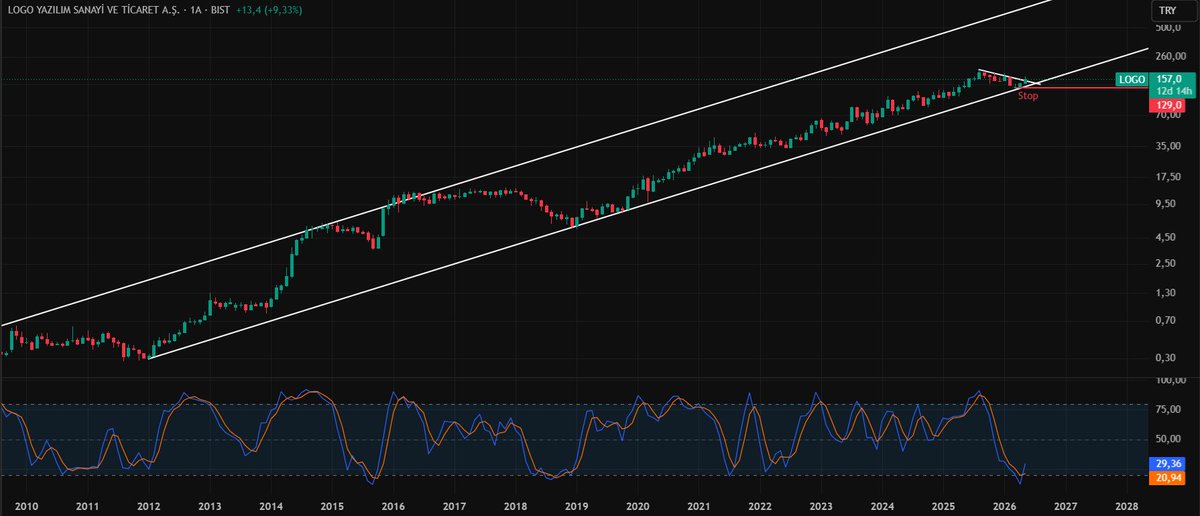Click the 35,00 price scale label
Viewport: 1200px width, 516px height.
1170,146
